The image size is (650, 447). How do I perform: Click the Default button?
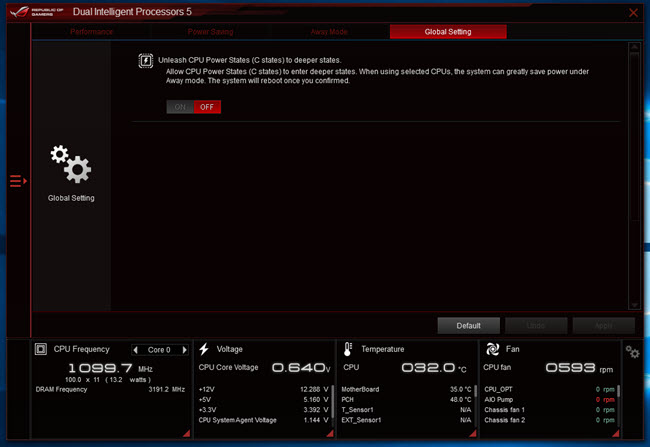468,326
